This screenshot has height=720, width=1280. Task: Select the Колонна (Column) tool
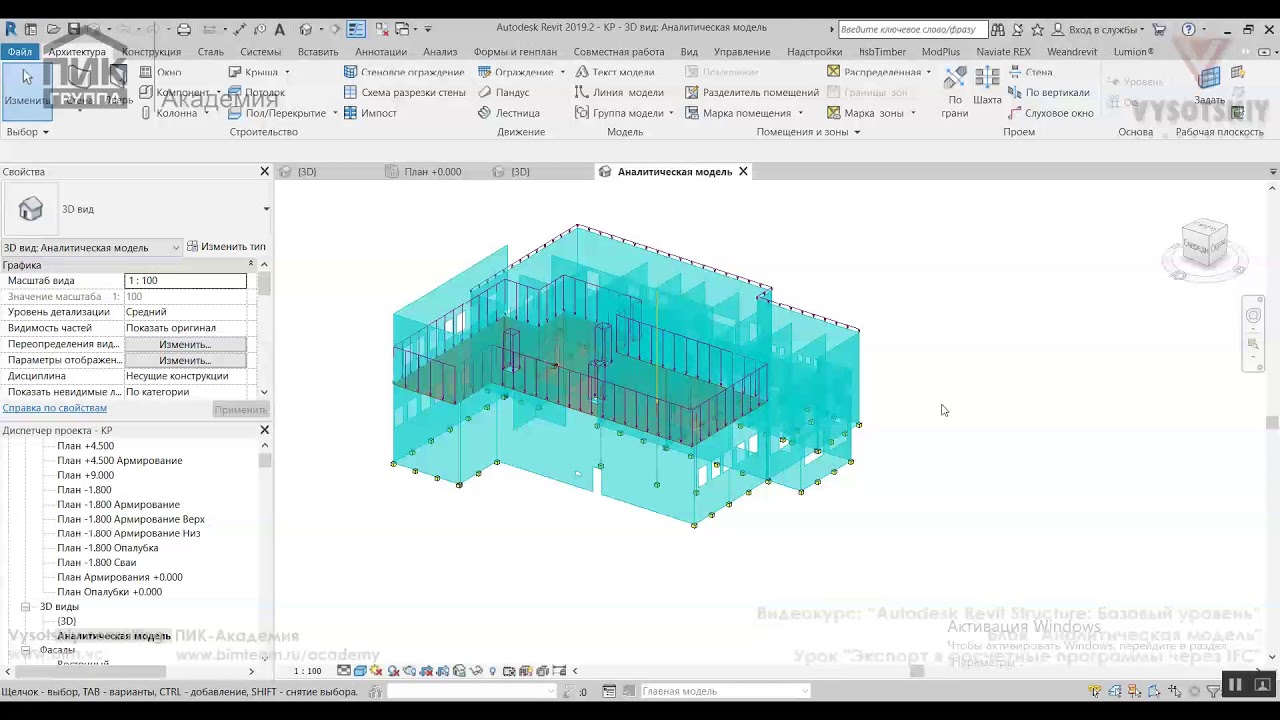click(x=168, y=113)
